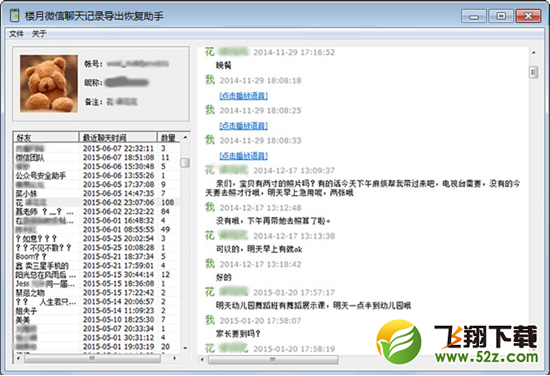Click the 没有哦，下午再带她去照 message
Image resolution: width=550 pixels, height=376 pixels.
pos(273,221)
